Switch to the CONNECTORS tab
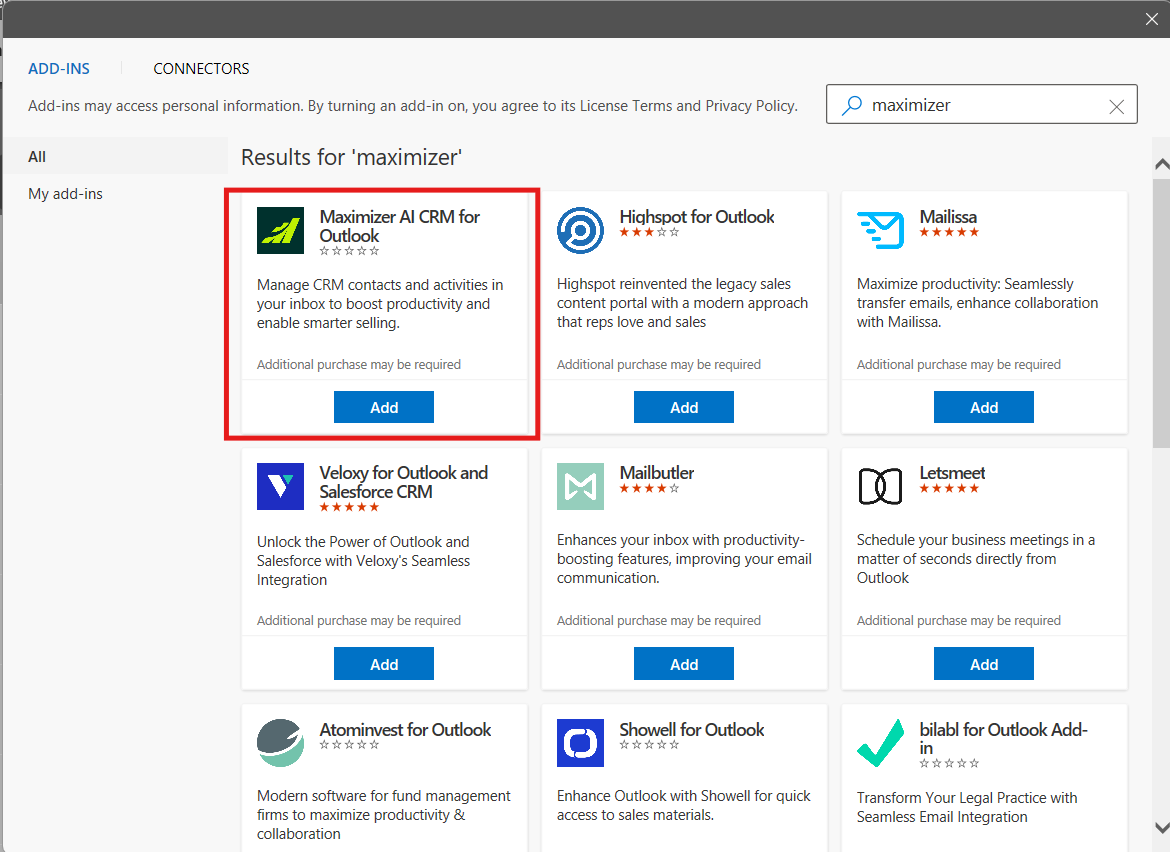This screenshot has width=1170, height=852. (x=201, y=69)
